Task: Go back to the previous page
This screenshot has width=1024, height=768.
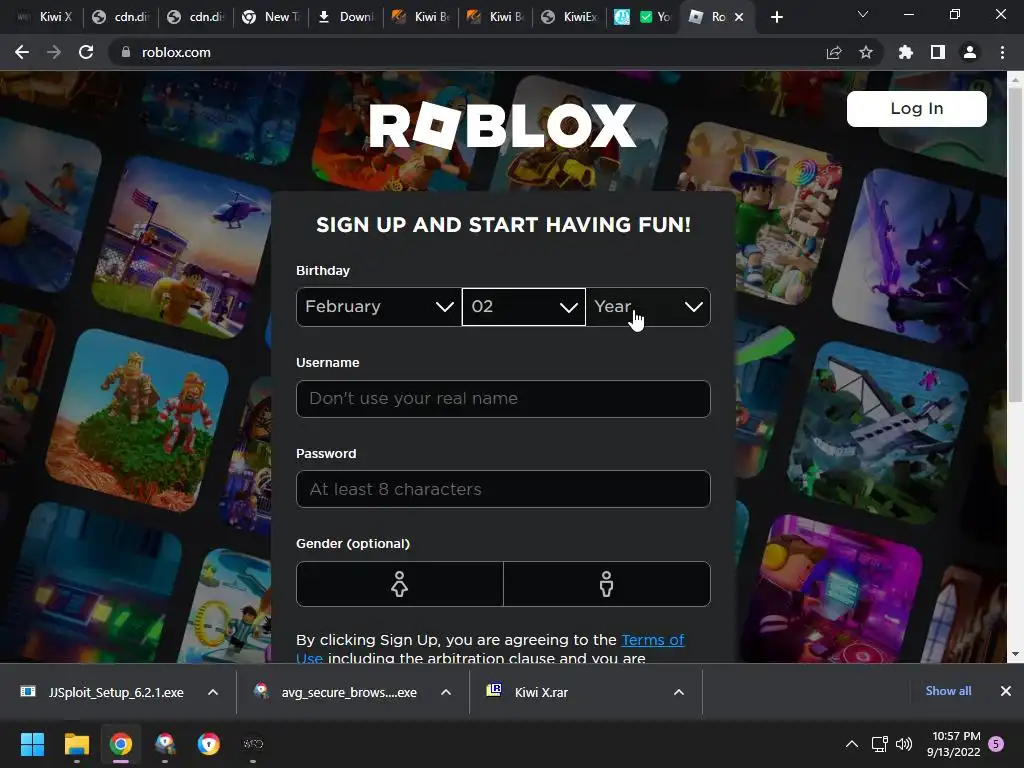Action: 22,52
